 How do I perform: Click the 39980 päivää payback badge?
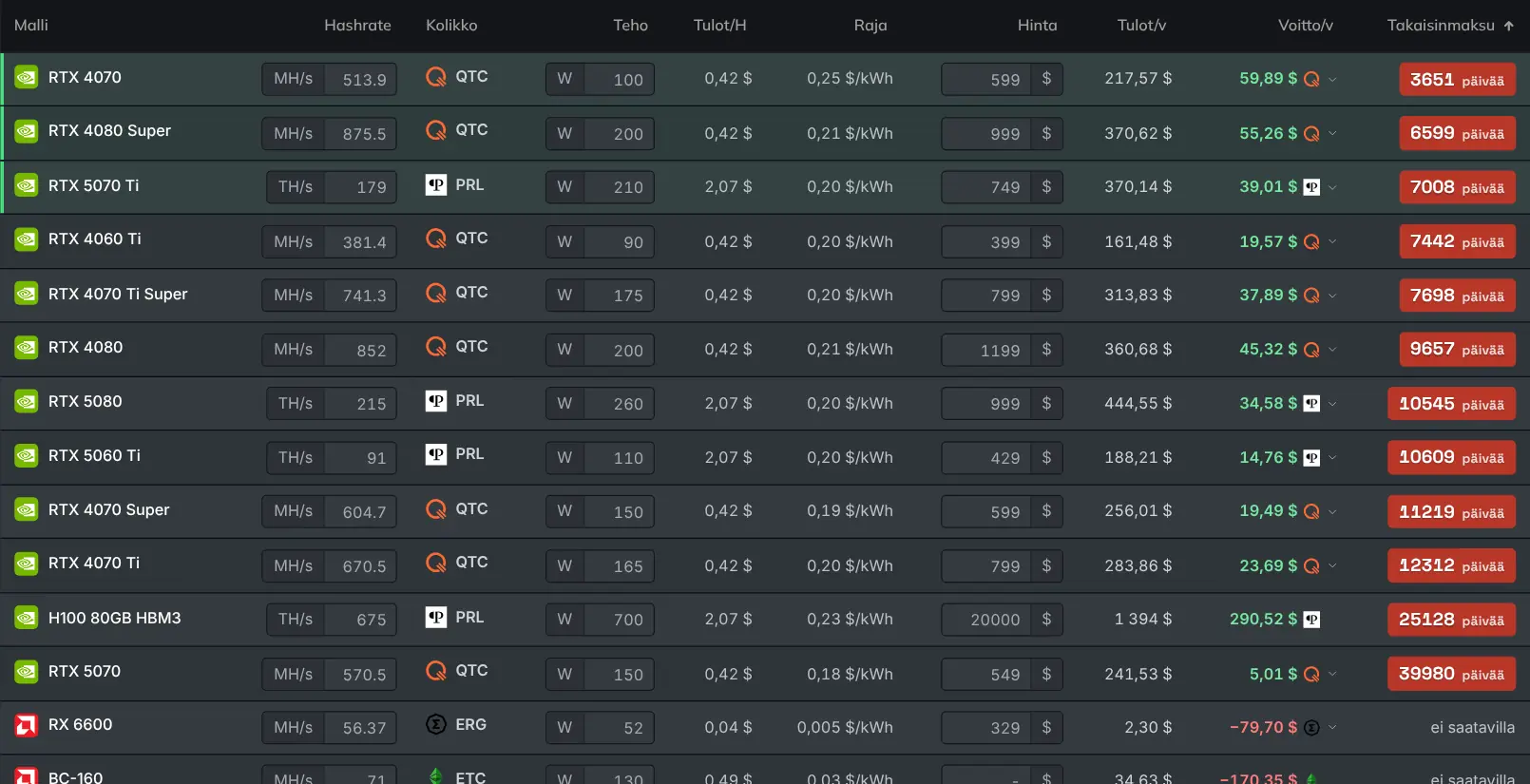(1451, 674)
